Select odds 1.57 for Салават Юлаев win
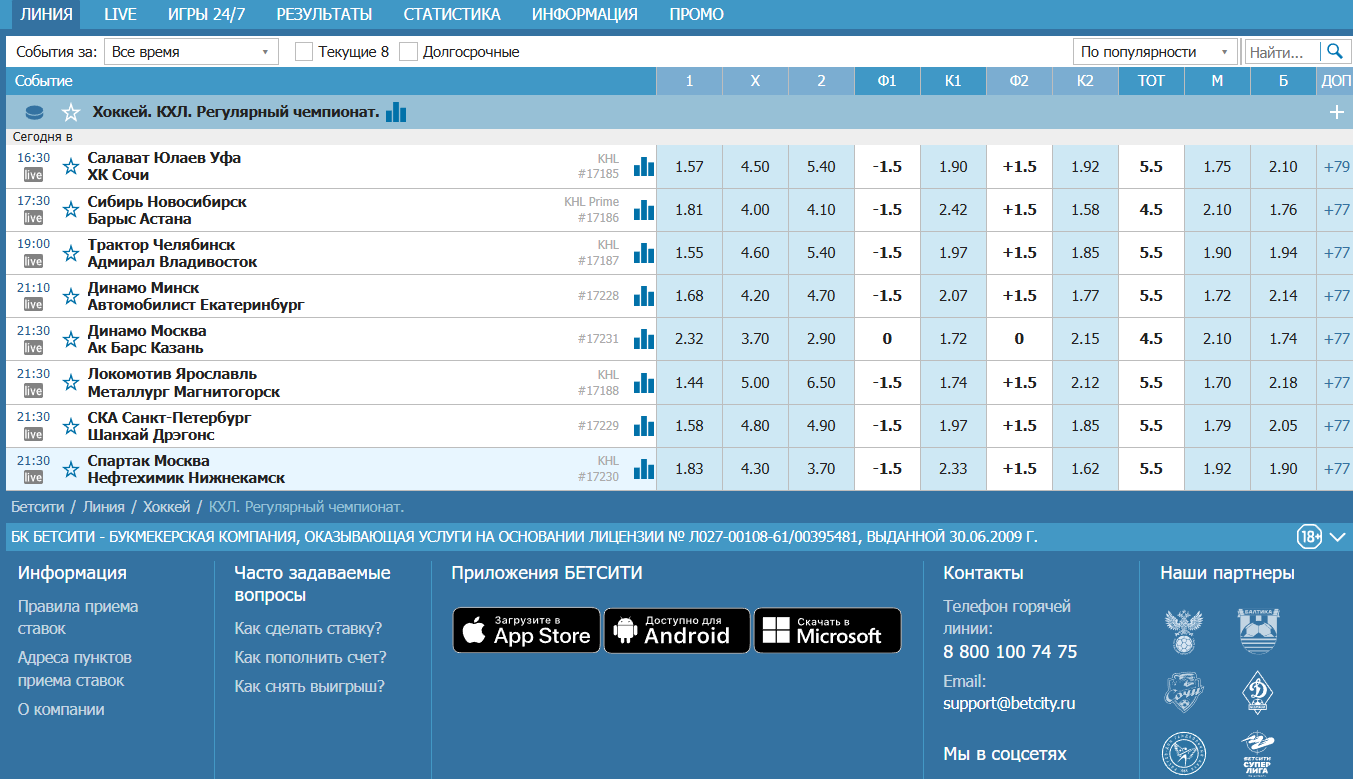 (689, 167)
